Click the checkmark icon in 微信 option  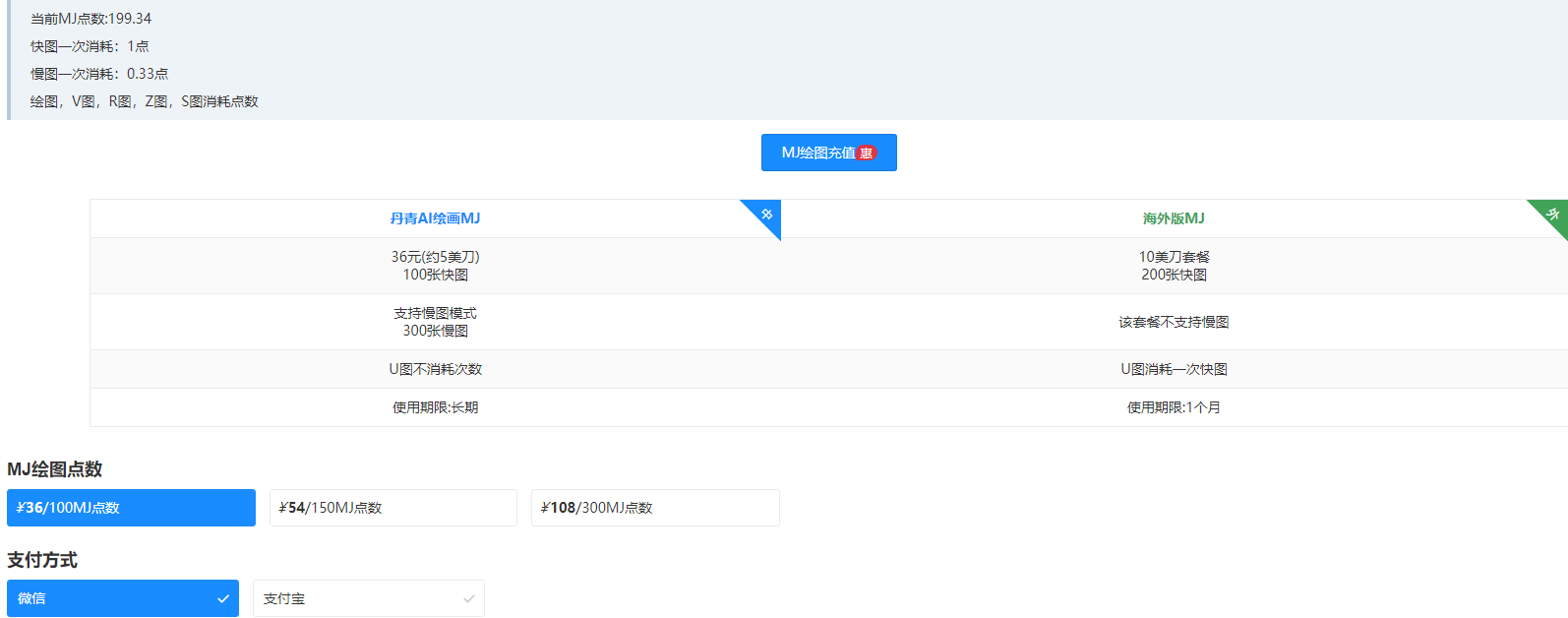pyautogui.click(x=223, y=598)
